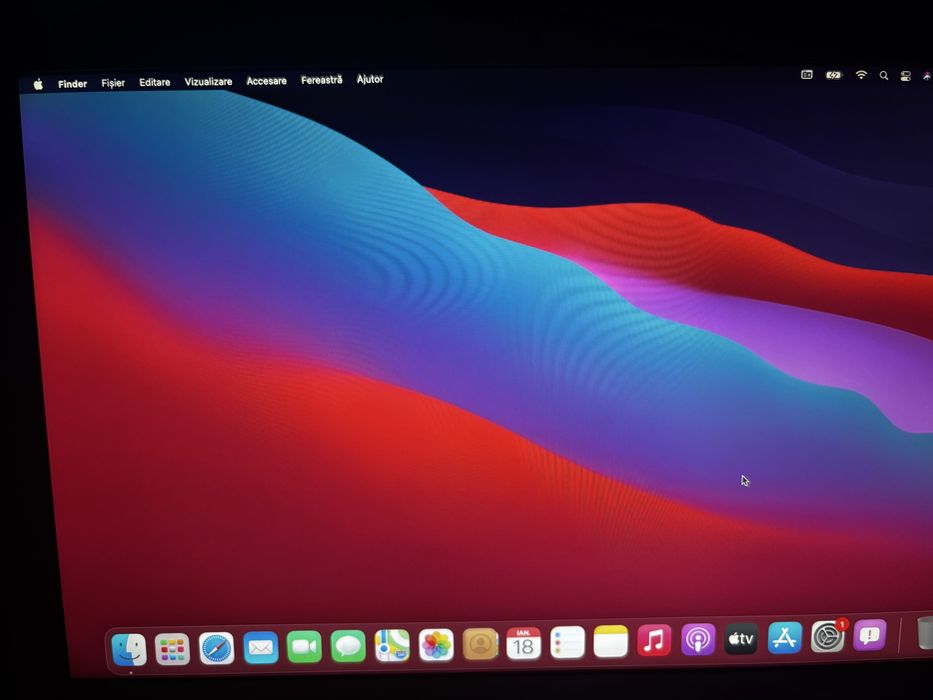Open Control Center in the menu bar
Viewport: 933px width, 700px height.
pos(906,76)
